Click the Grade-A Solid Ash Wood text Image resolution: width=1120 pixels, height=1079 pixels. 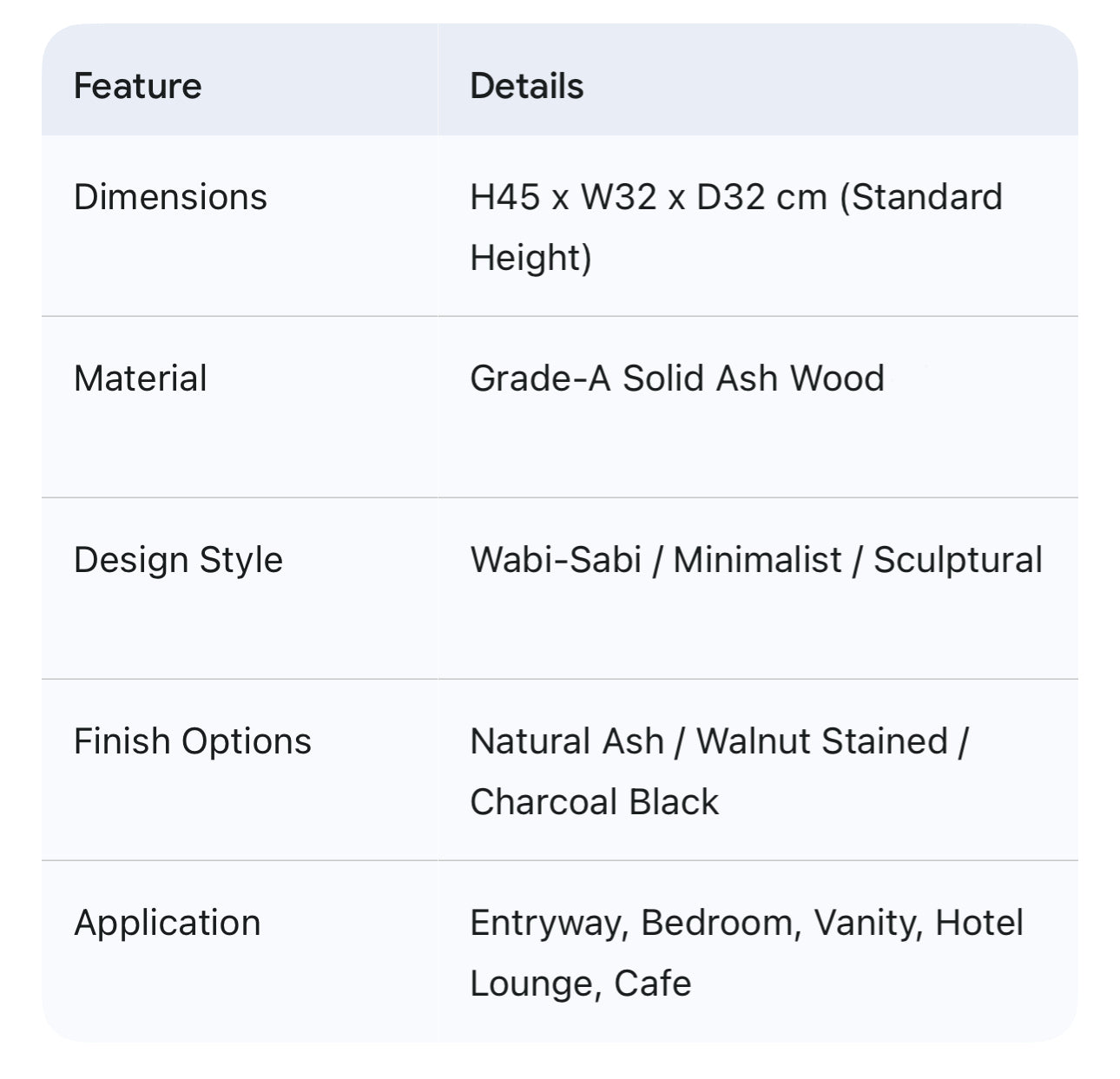coord(676,378)
